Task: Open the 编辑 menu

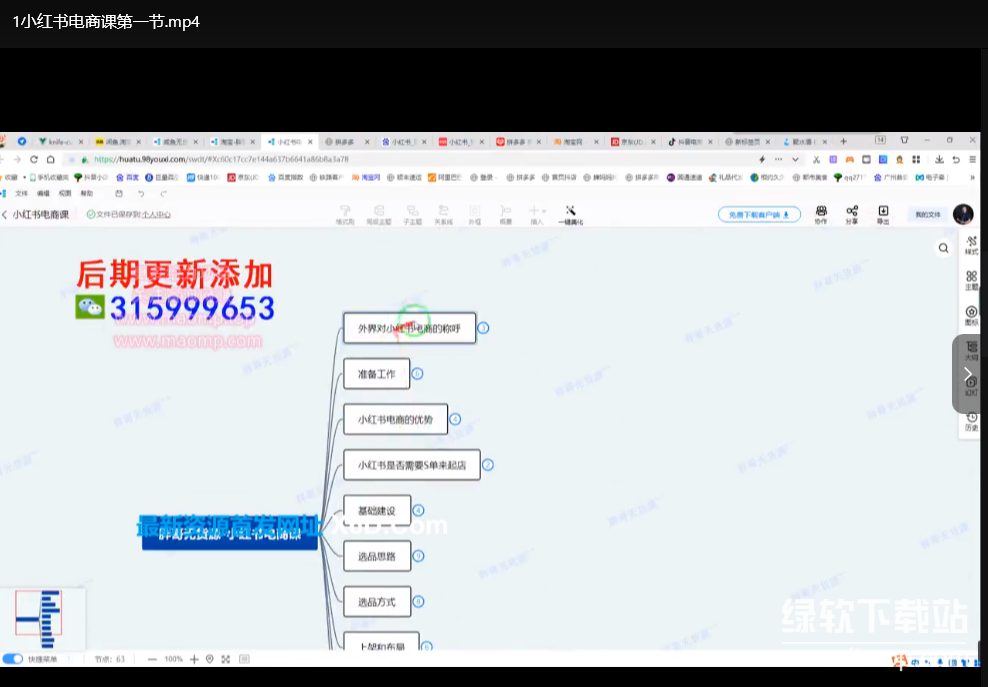Action: [43, 193]
